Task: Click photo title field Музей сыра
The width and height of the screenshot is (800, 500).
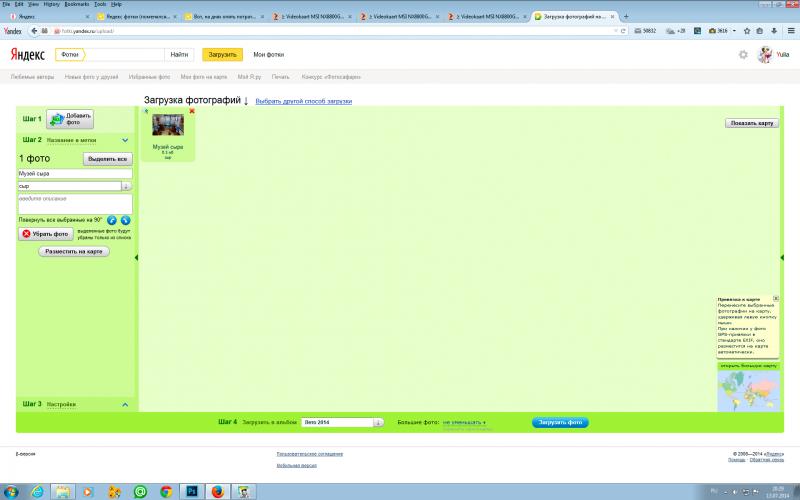Action: [x=75, y=173]
